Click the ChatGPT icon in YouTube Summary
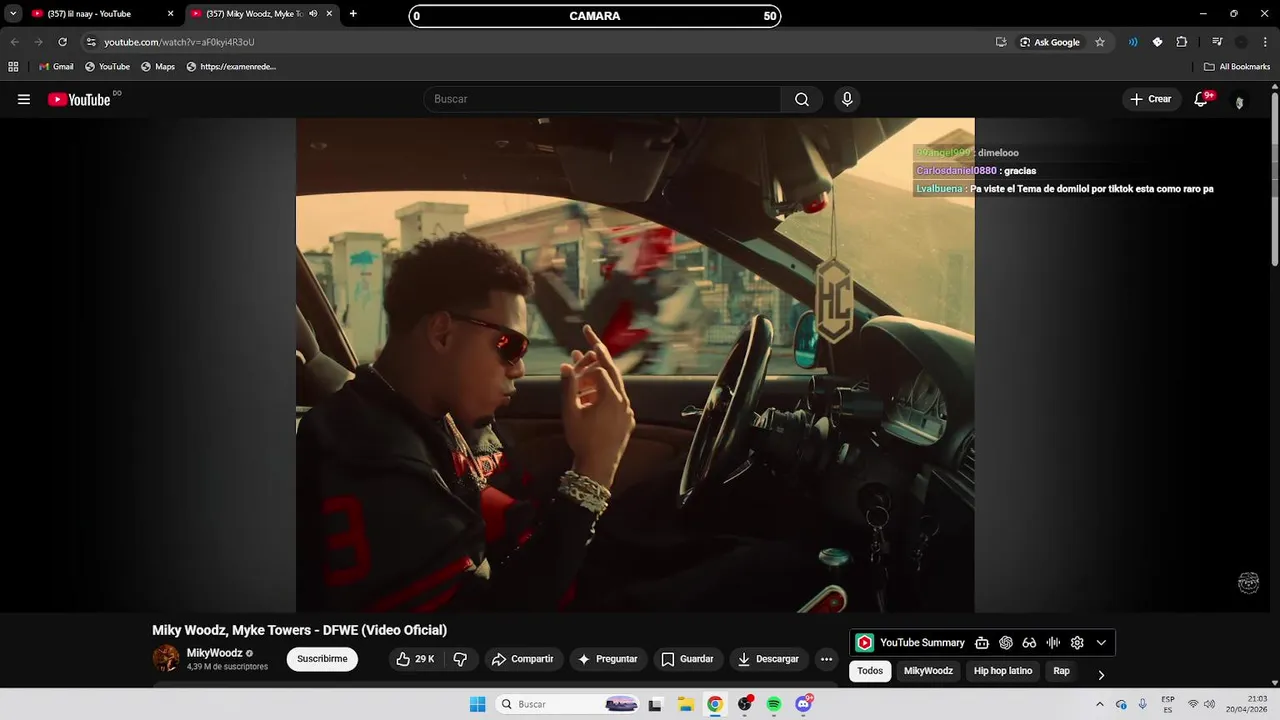 1006,643
